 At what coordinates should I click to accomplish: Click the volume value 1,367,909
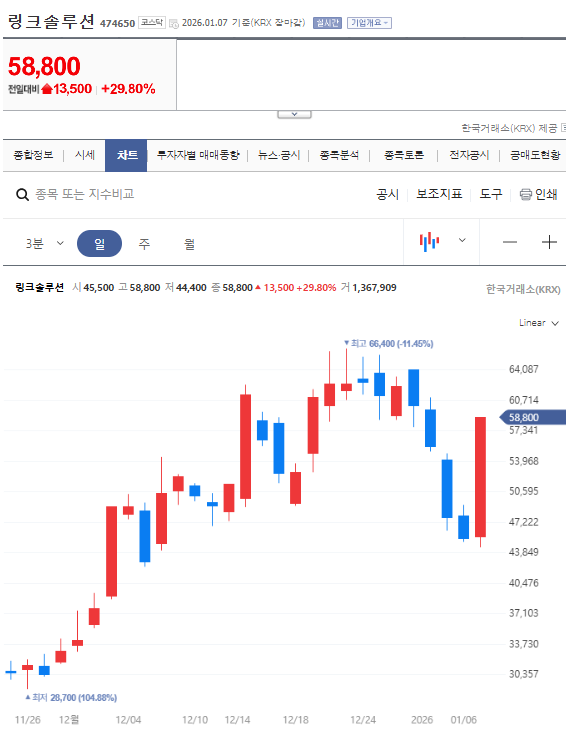[x=374, y=288]
